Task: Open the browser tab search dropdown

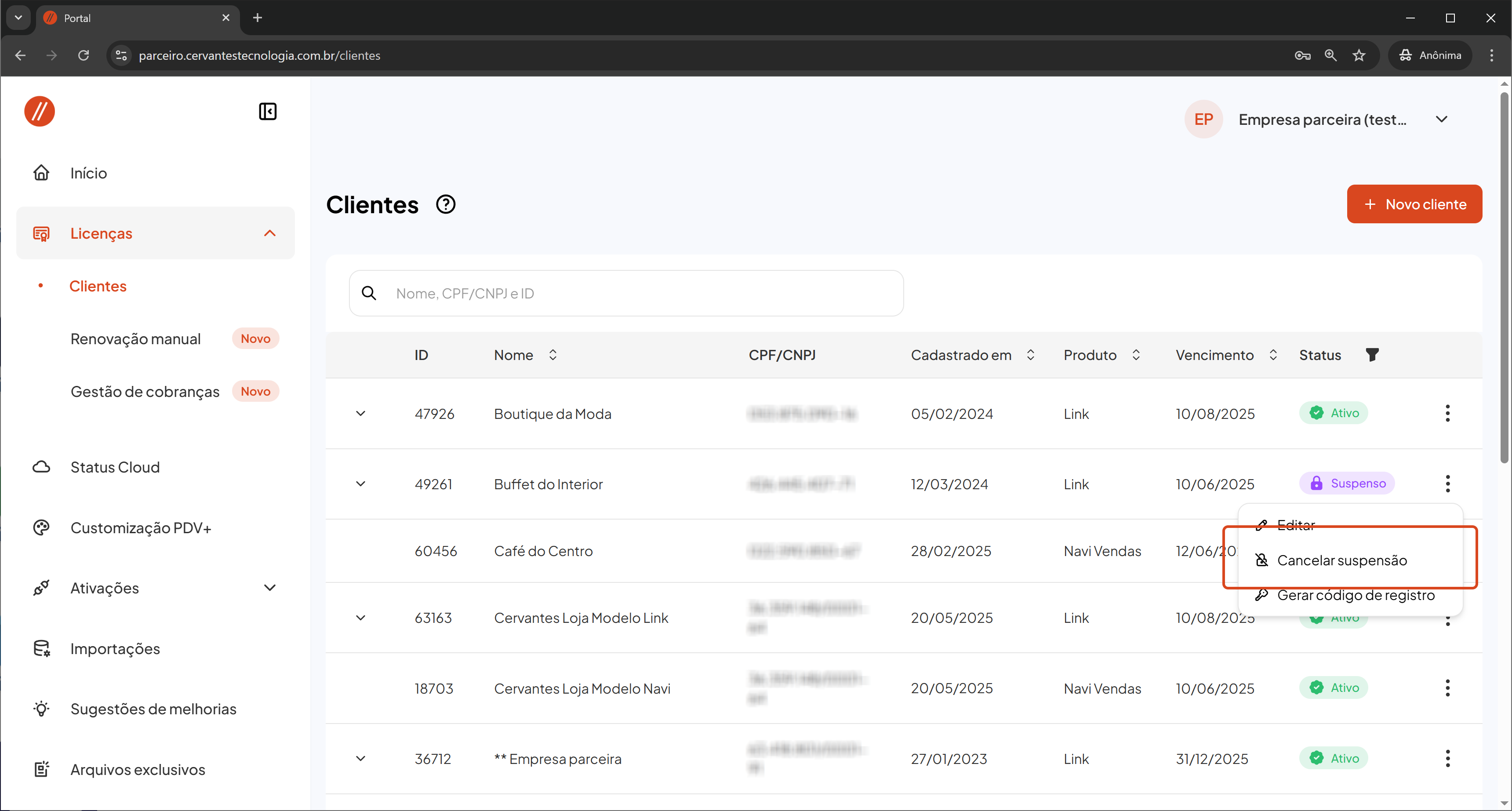Action: click(x=18, y=18)
